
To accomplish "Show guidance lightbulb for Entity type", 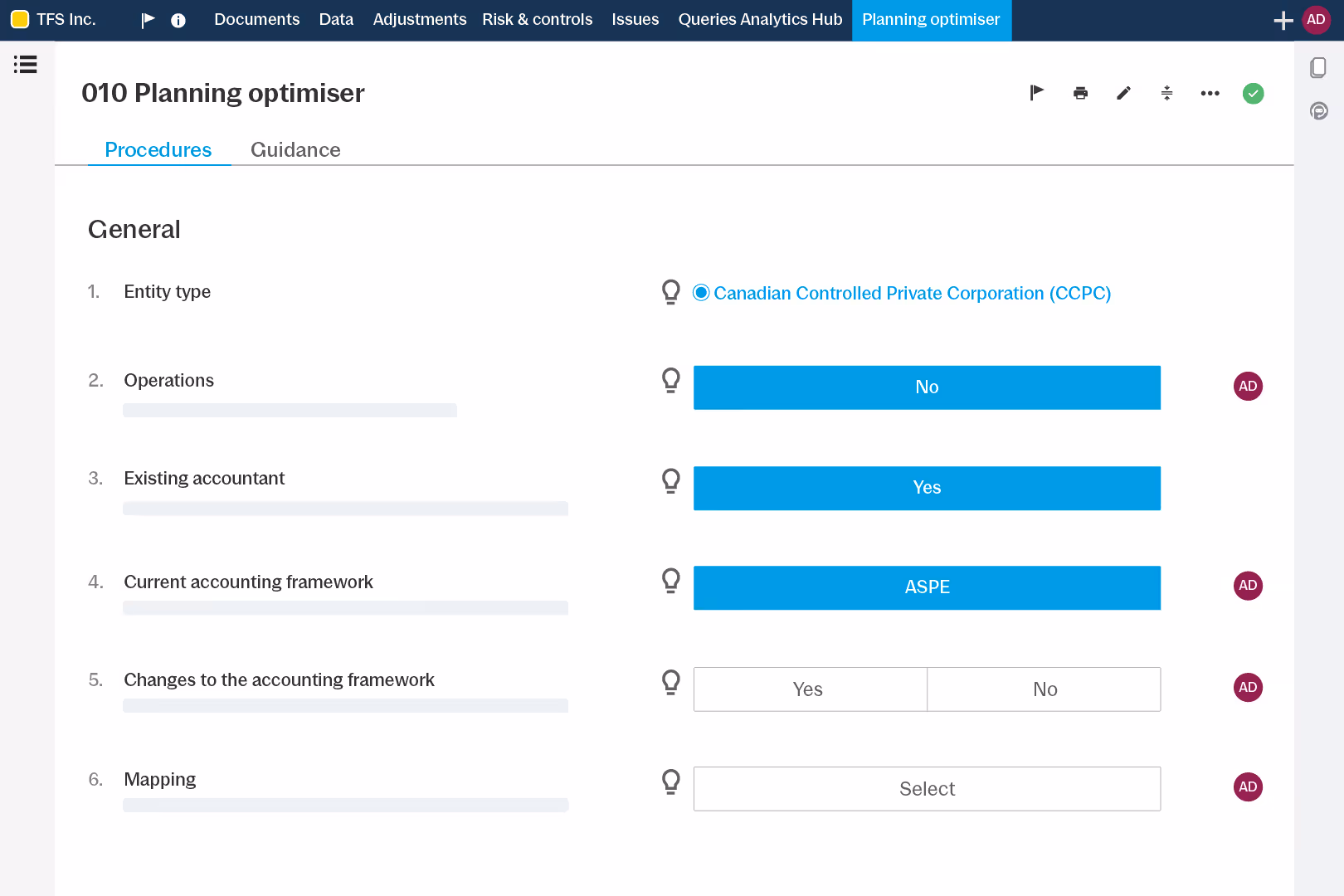I will [671, 292].
